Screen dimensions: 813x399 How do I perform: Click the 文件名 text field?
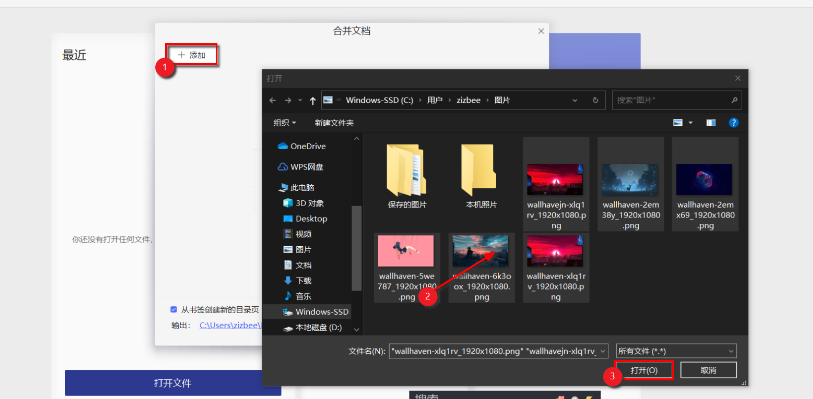click(x=494, y=351)
